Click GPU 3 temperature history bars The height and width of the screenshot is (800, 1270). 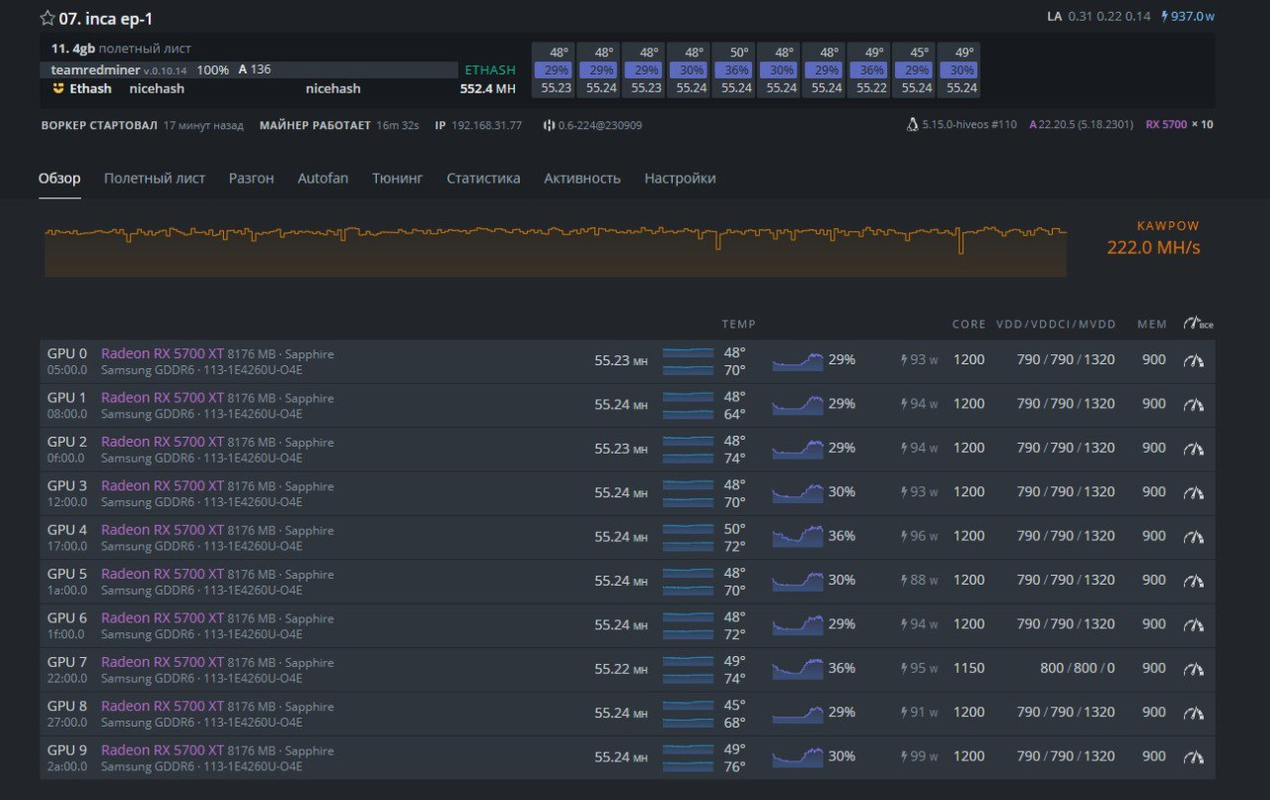click(x=688, y=492)
